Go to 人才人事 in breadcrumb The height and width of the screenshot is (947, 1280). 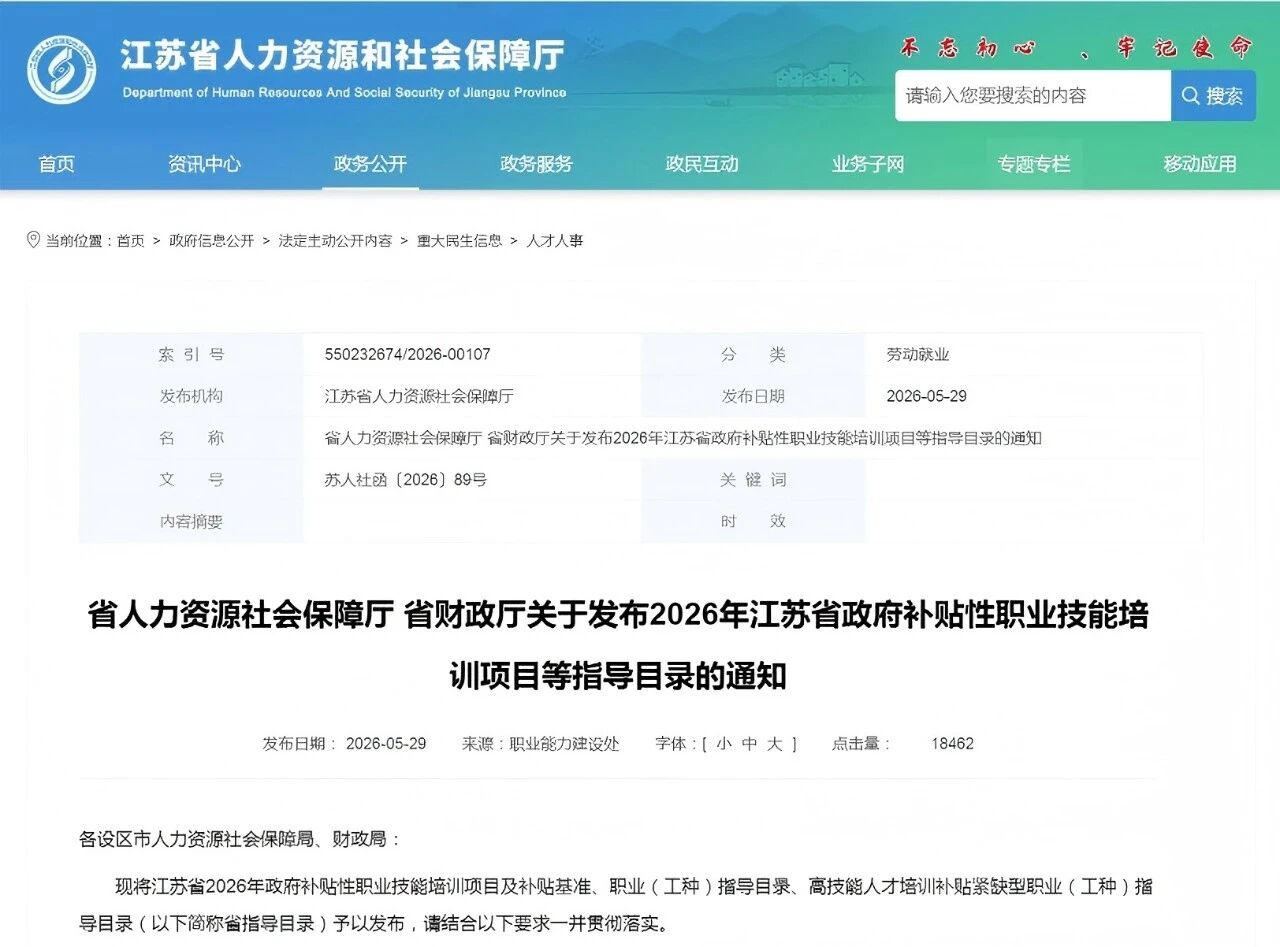click(554, 241)
